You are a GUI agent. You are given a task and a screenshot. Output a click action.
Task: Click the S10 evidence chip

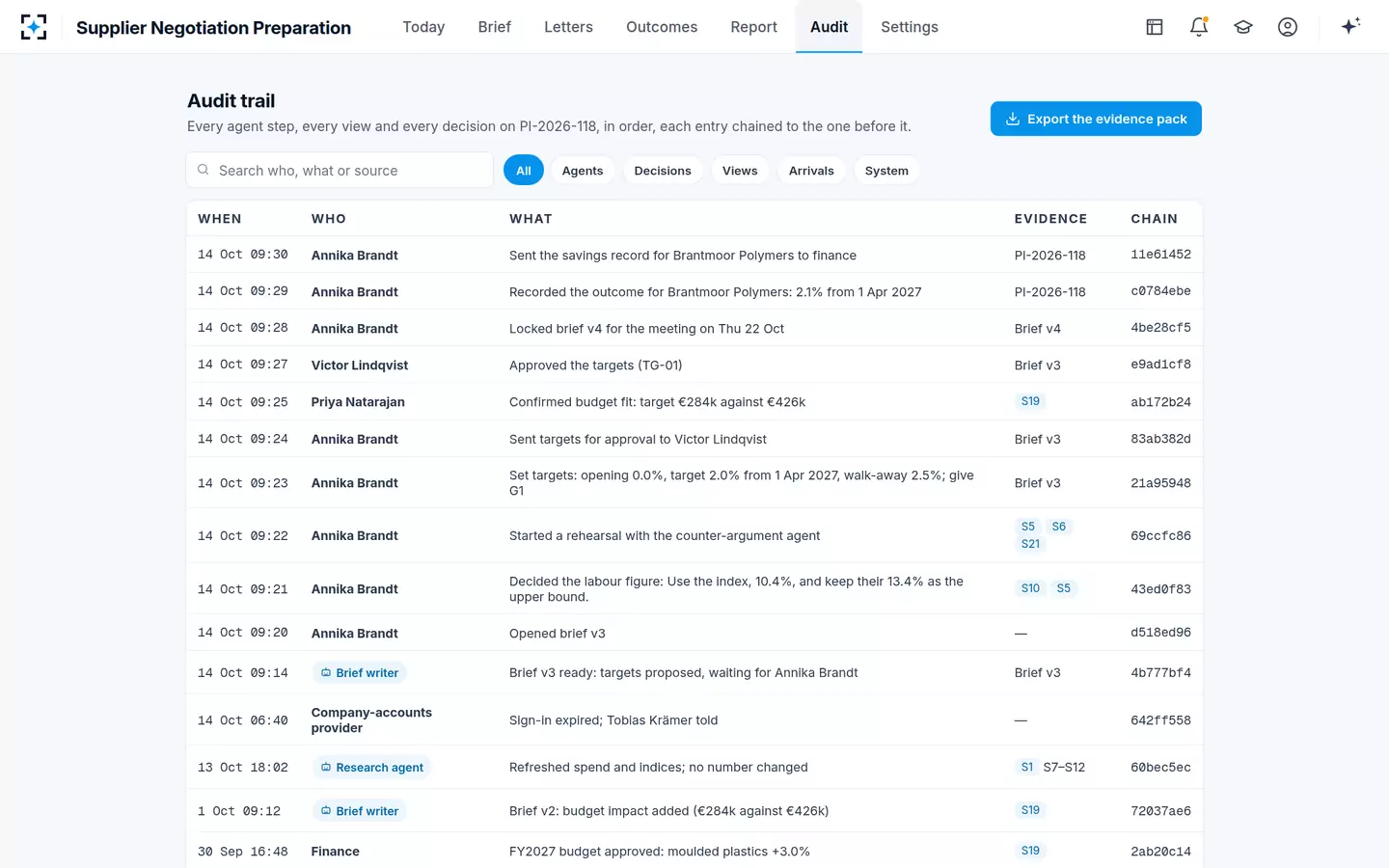click(1030, 588)
